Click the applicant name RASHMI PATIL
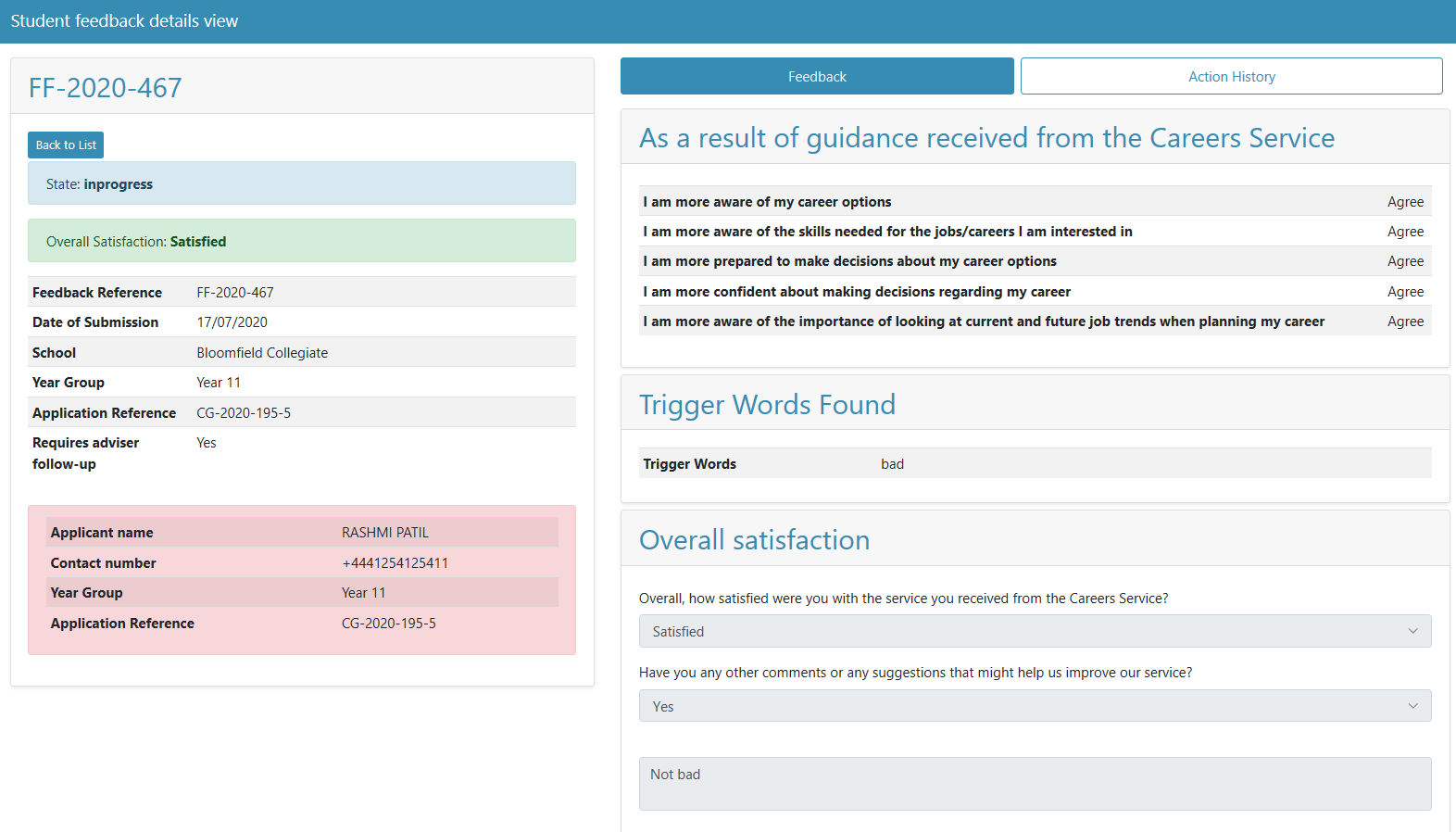This screenshot has width=1456, height=832. (385, 533)
